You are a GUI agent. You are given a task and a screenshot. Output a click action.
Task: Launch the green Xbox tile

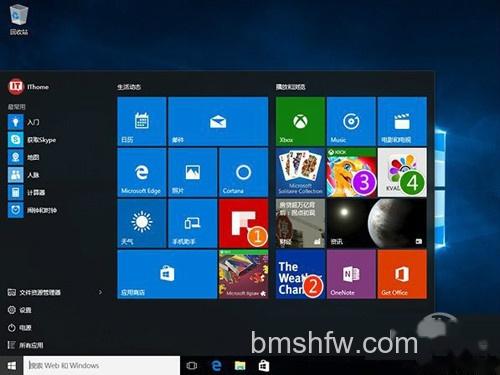tap(300, 121)
